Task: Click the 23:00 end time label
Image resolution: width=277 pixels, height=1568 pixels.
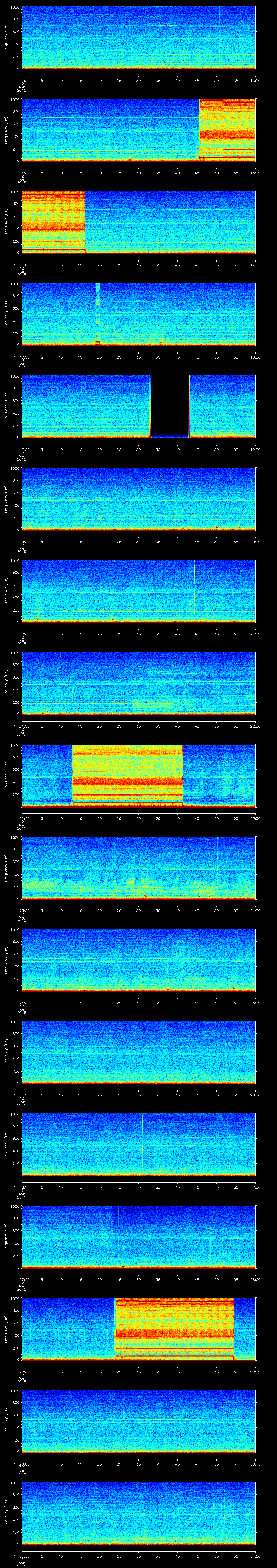Action: point(255,819)
